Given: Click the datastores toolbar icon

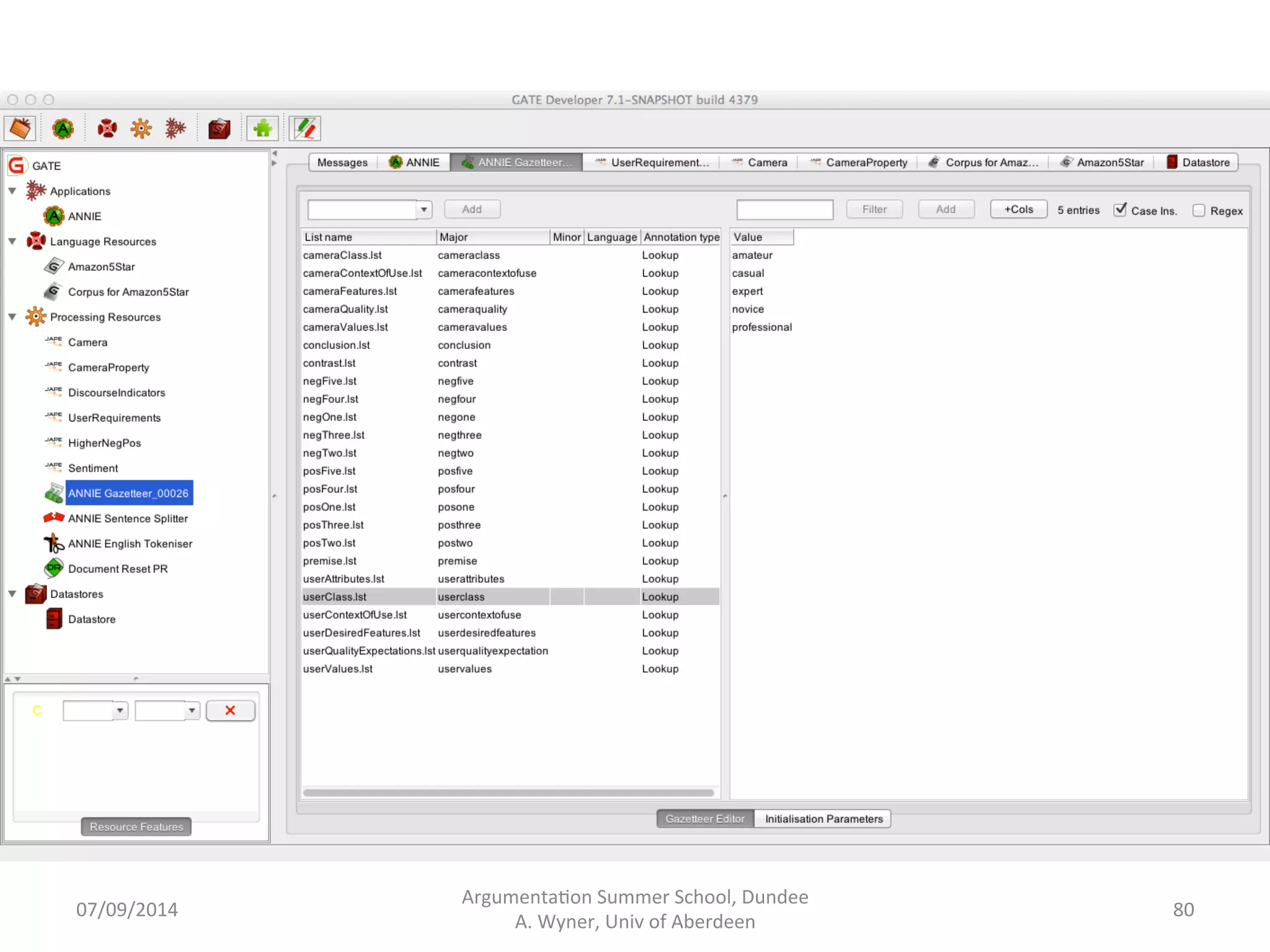Looking at the screenshot, I should [x=219, y=128].
